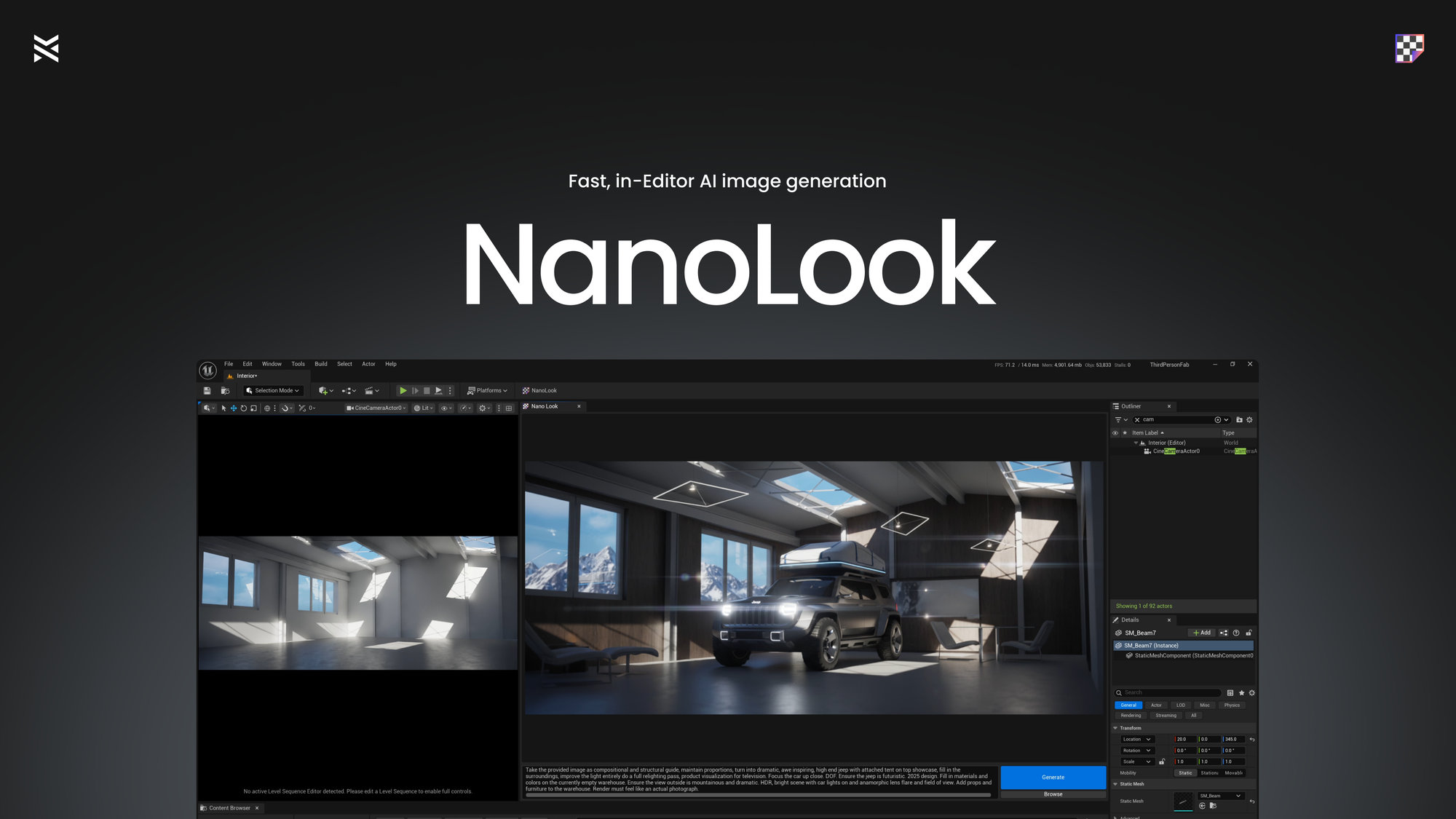1456x819 pixels.
Task: Select the Rotate gizmo tool in the viewport
Action: [243, 408]
